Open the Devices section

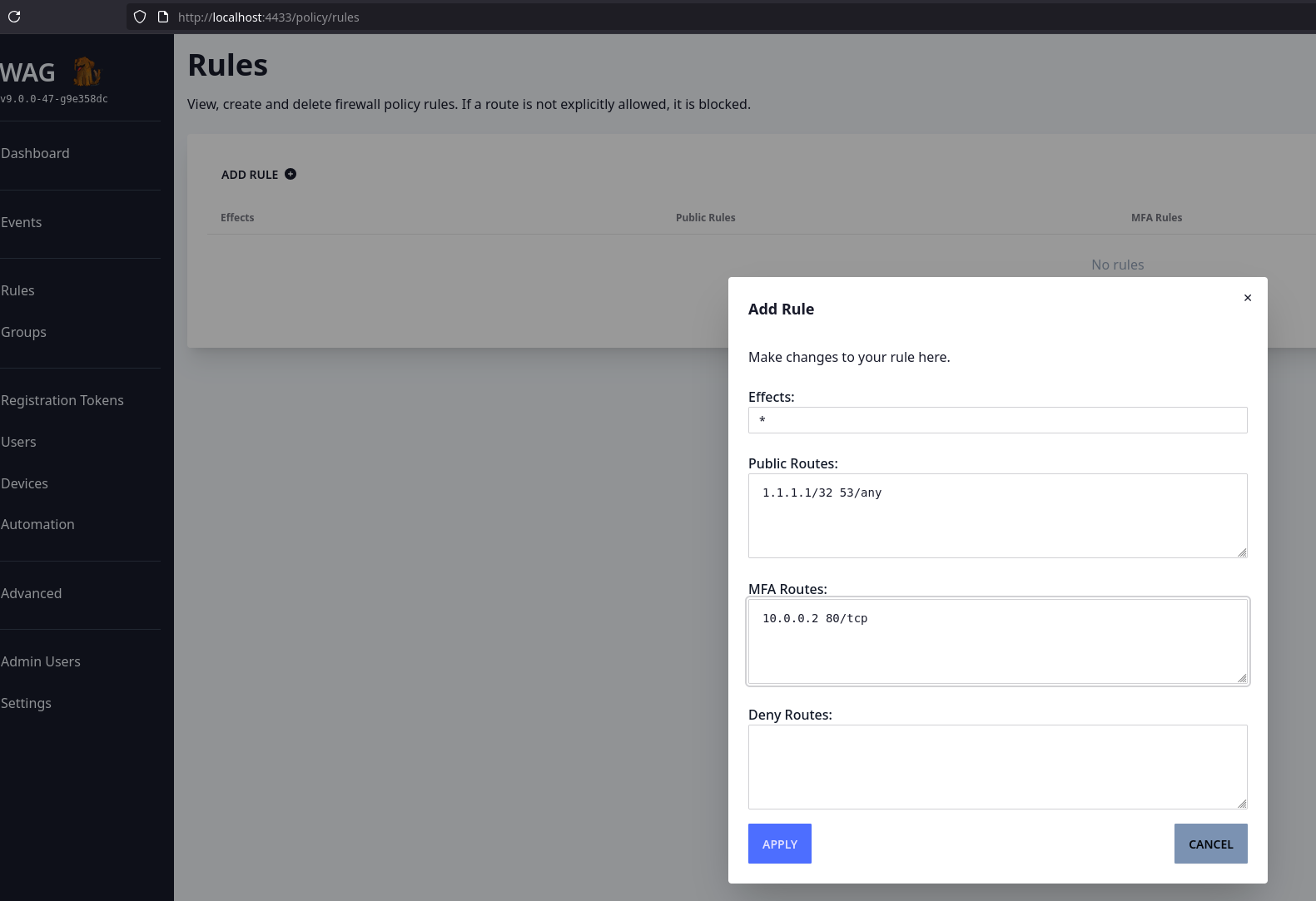[x=25, y=483]
